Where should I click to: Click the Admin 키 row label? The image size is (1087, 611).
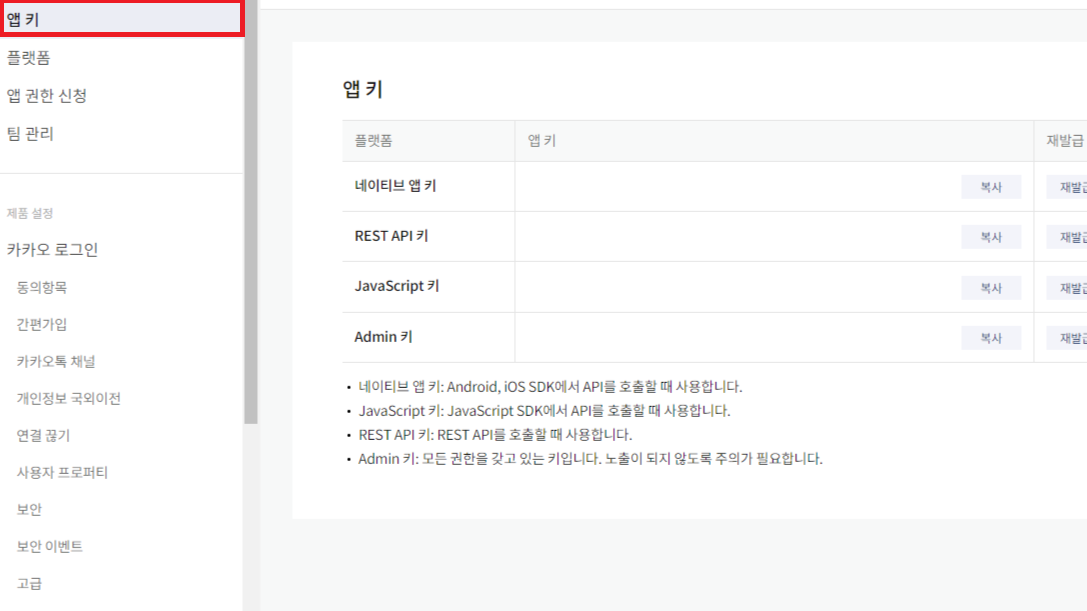coord(383,337)
